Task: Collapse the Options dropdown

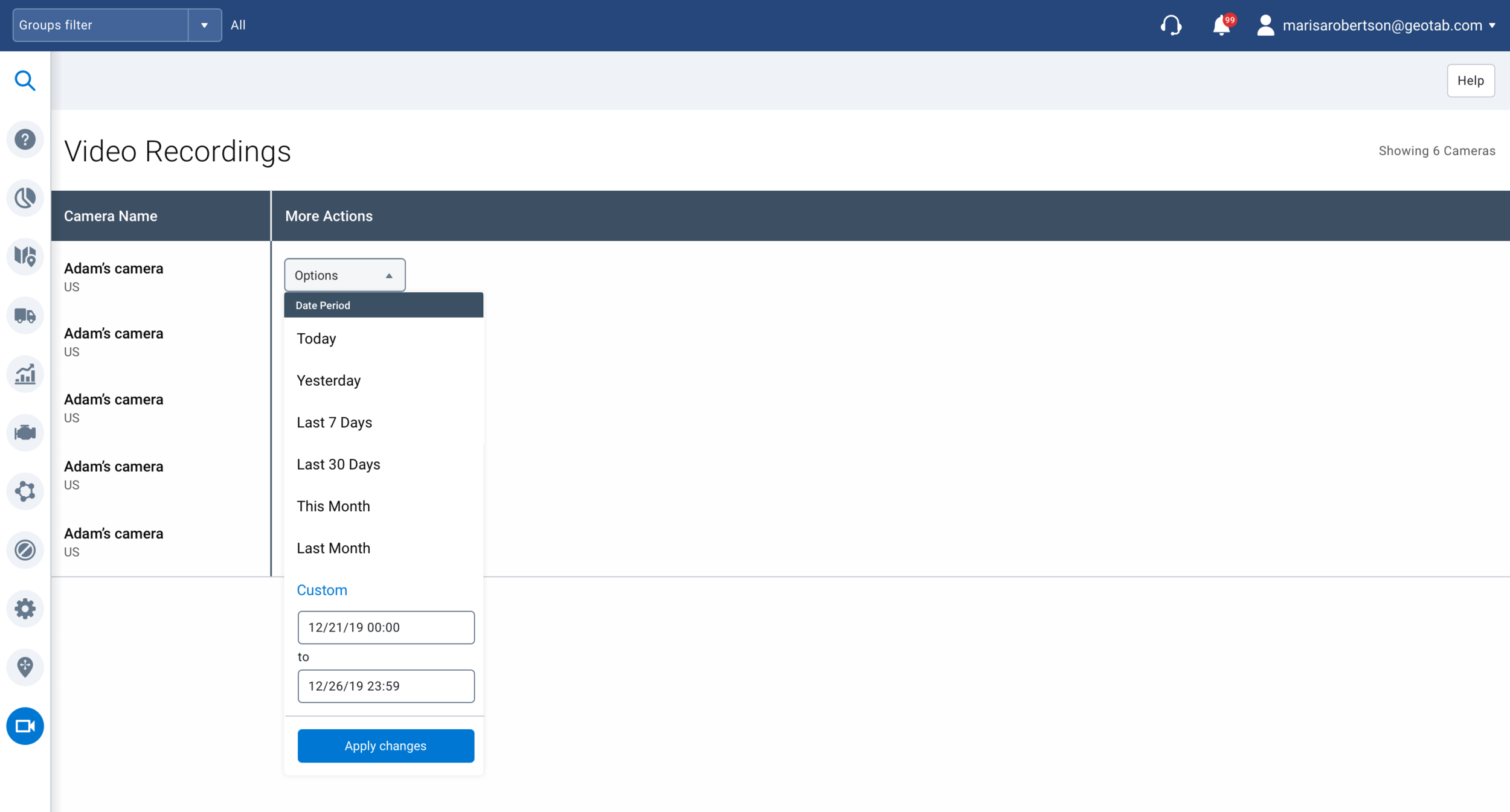Action: [344, 275]
